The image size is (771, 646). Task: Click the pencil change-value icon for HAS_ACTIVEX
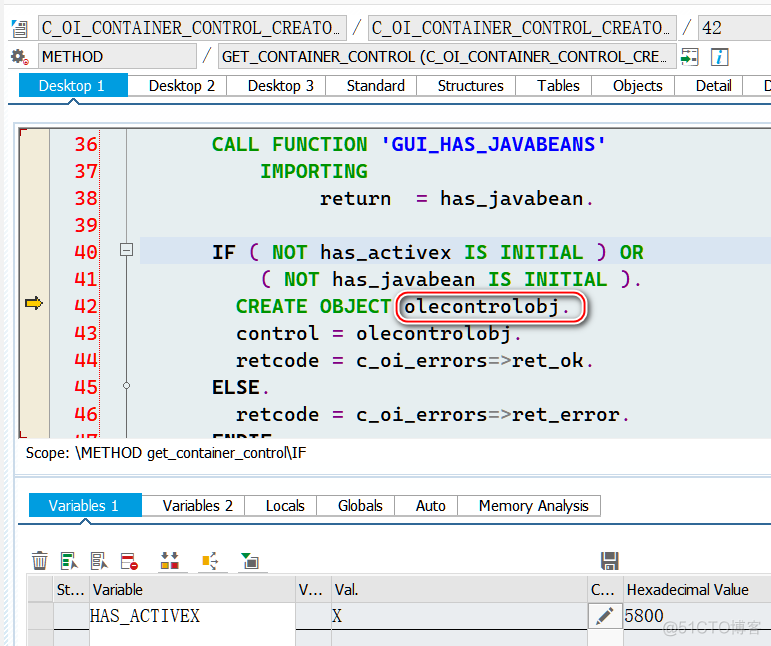(x=605, y=616)
